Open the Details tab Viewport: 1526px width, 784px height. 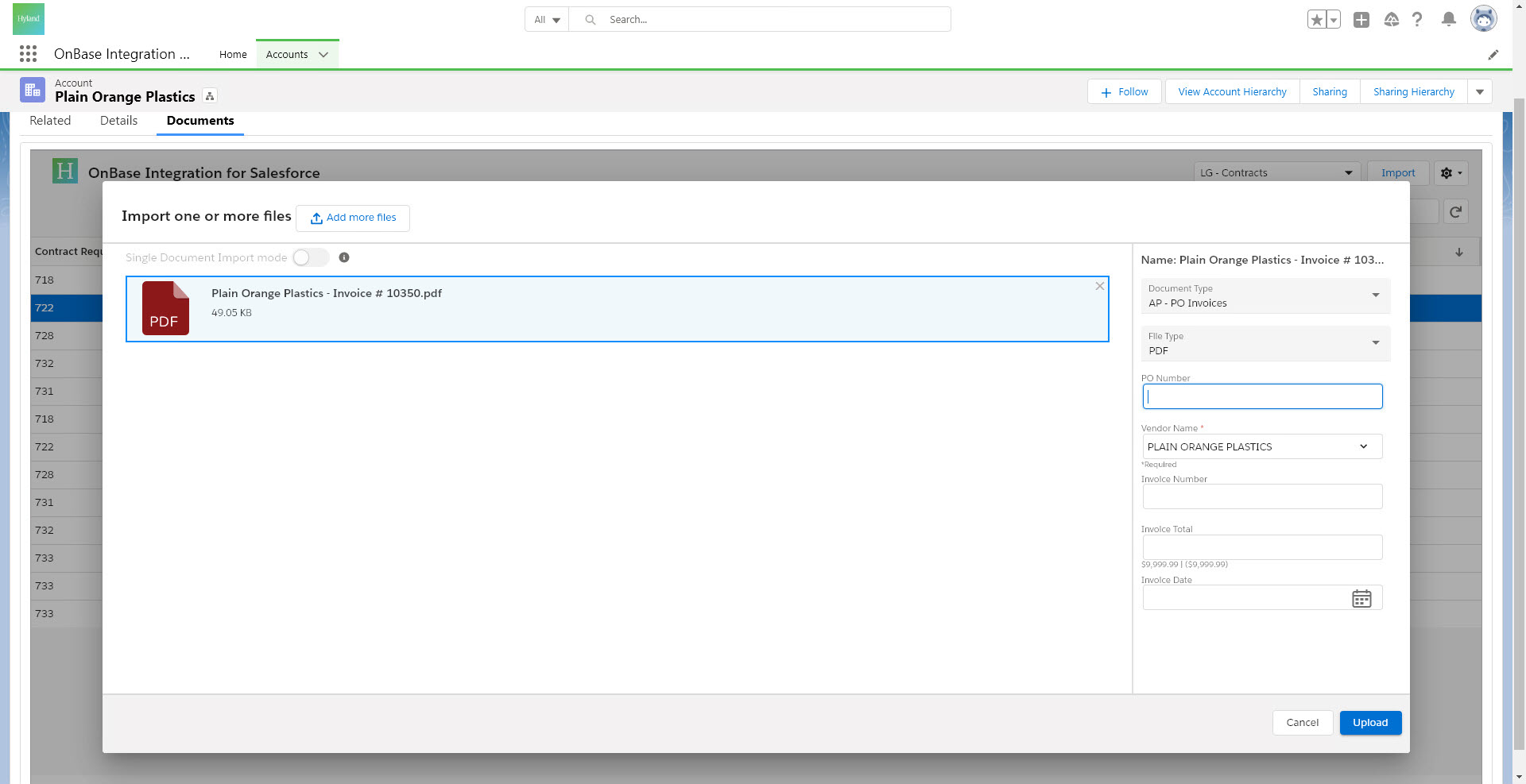point(118,121)
